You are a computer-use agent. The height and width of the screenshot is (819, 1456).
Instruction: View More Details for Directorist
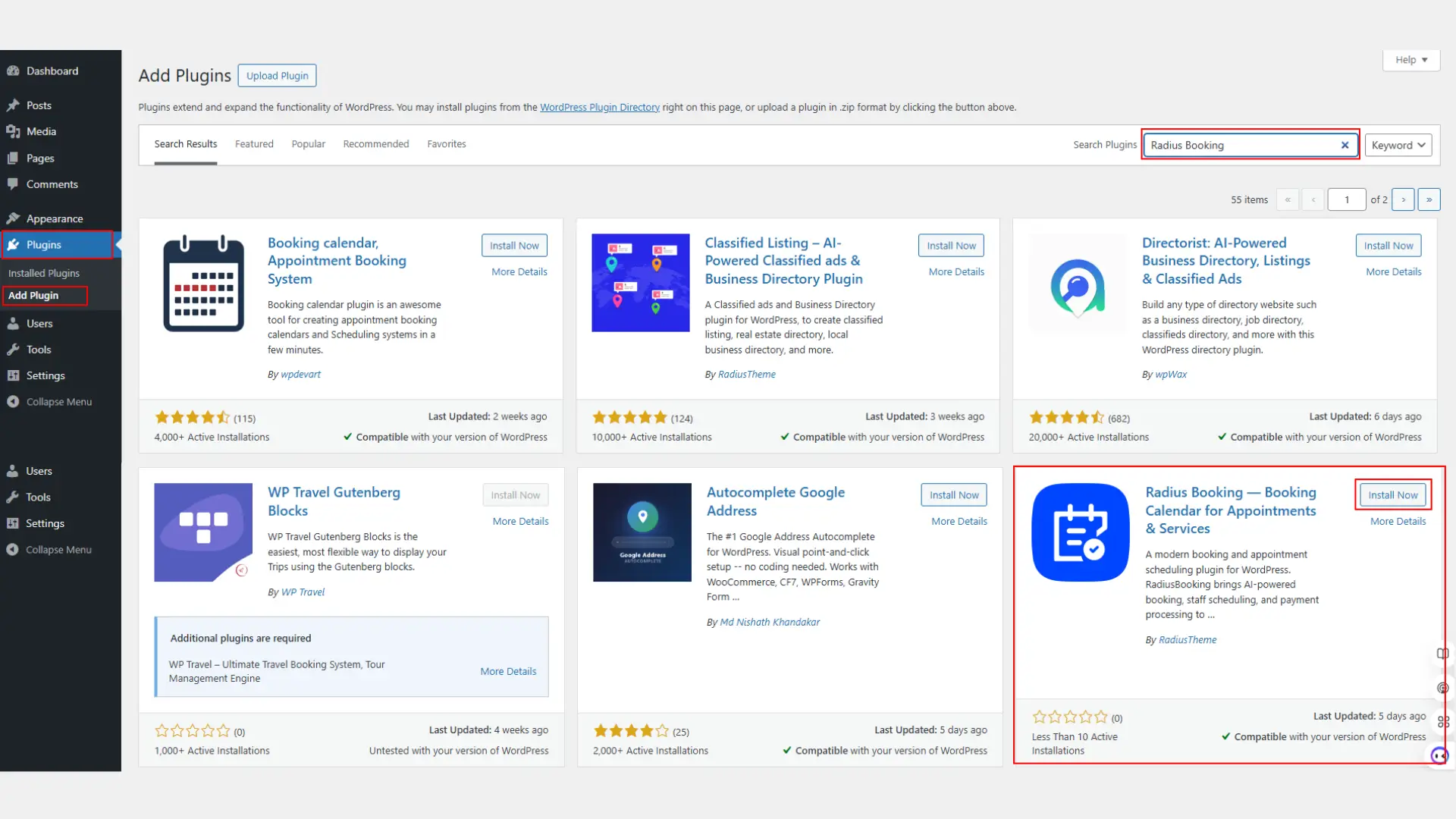coord(1394,271)
